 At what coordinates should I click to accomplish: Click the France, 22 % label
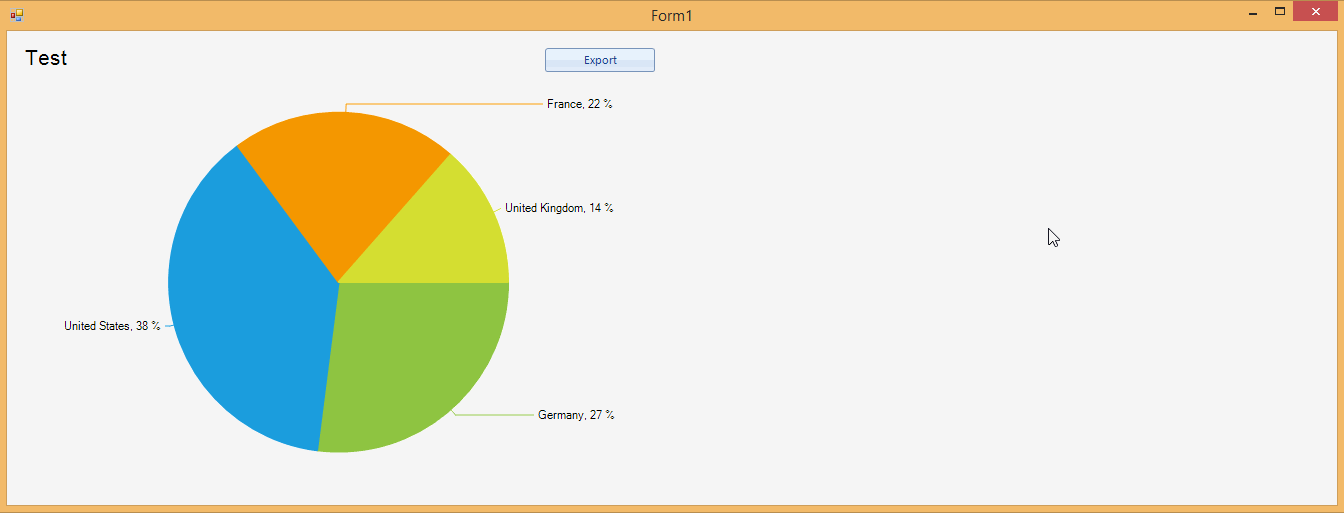[x=580, y=104]
